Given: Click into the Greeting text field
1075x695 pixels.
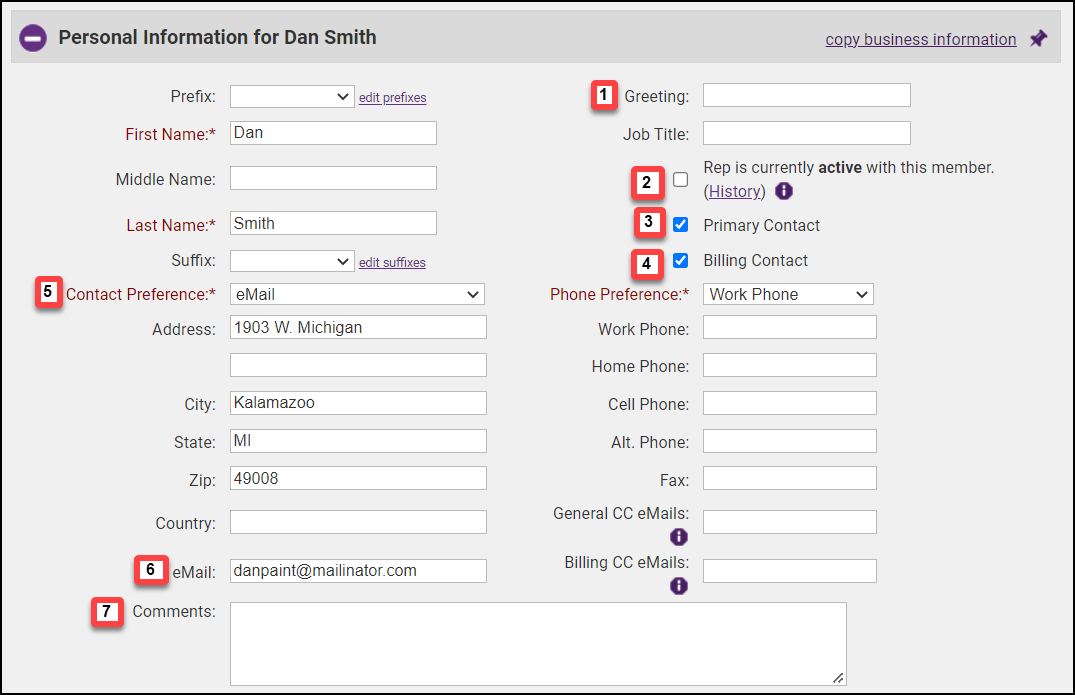Looking at the screenshot, I should pyautogui.click(x=806, y=95).
